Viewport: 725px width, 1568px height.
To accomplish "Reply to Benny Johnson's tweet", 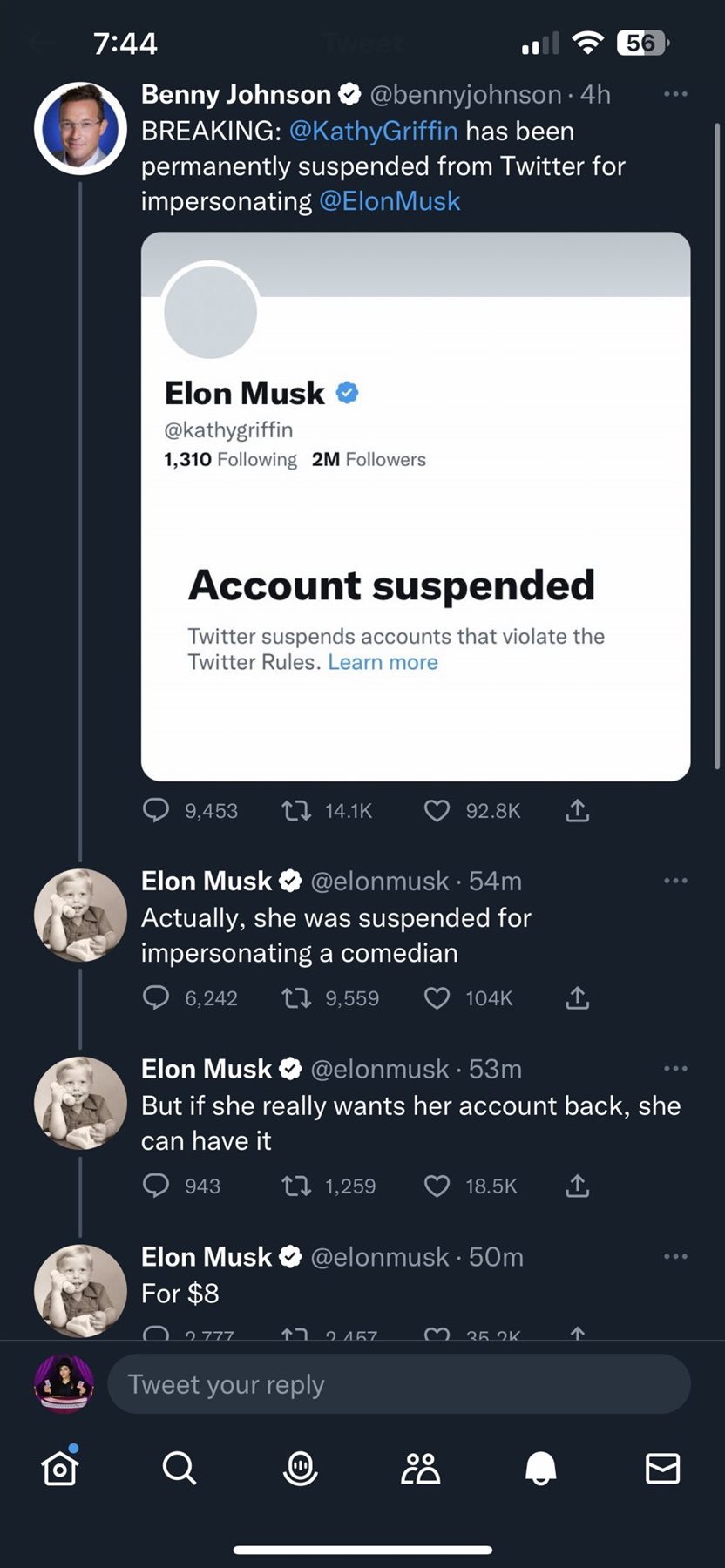I will click(x=156, y=811).
